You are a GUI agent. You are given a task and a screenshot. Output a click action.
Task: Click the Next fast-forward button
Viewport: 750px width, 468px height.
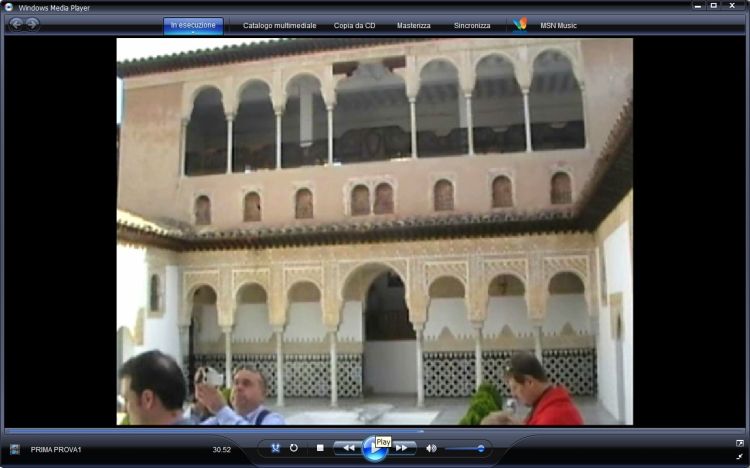(x=402, y=448)
